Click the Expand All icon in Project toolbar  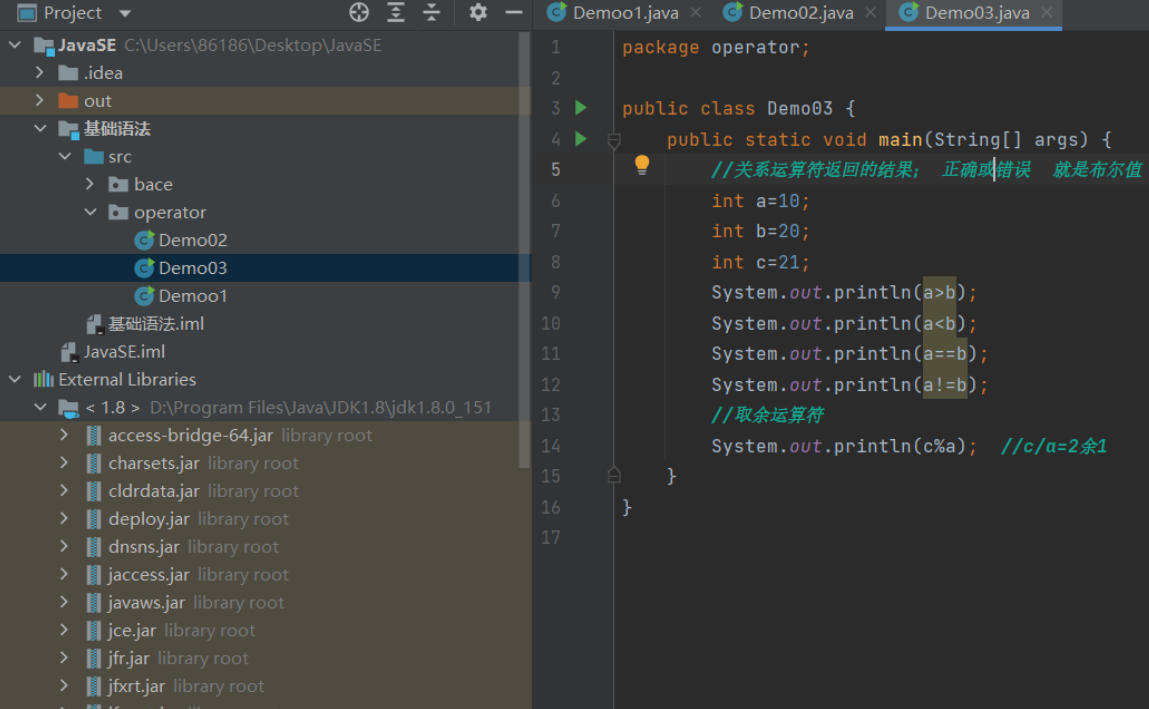(396, 13)
